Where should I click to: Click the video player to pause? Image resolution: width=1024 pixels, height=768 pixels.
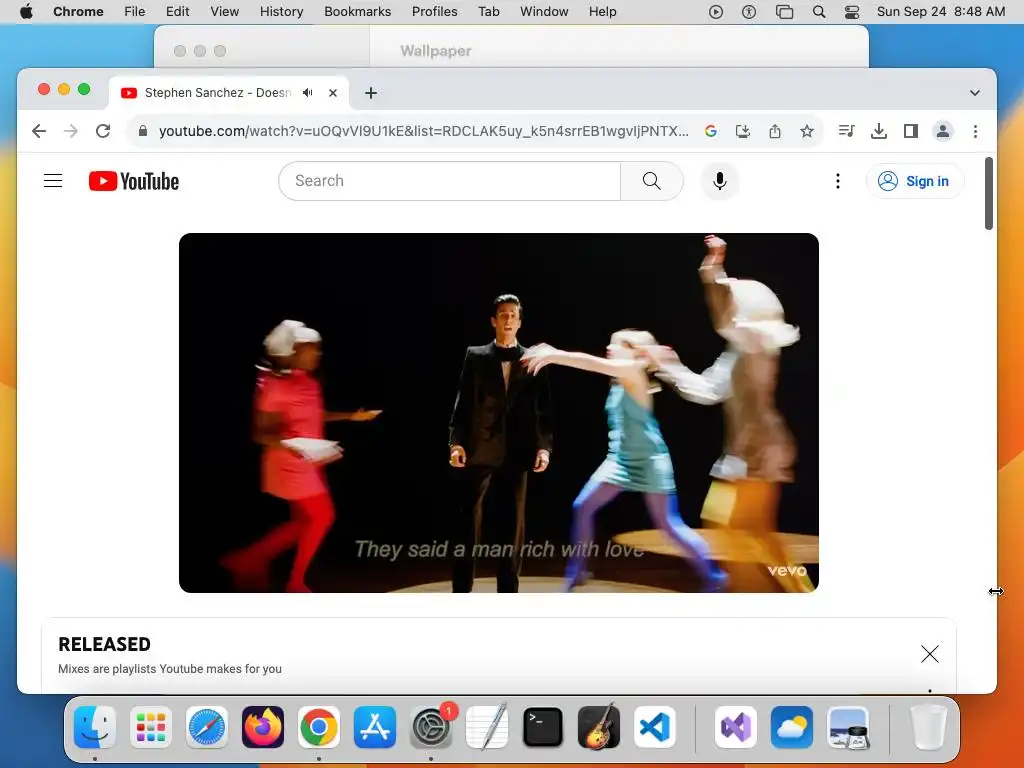tap(498, 413)
